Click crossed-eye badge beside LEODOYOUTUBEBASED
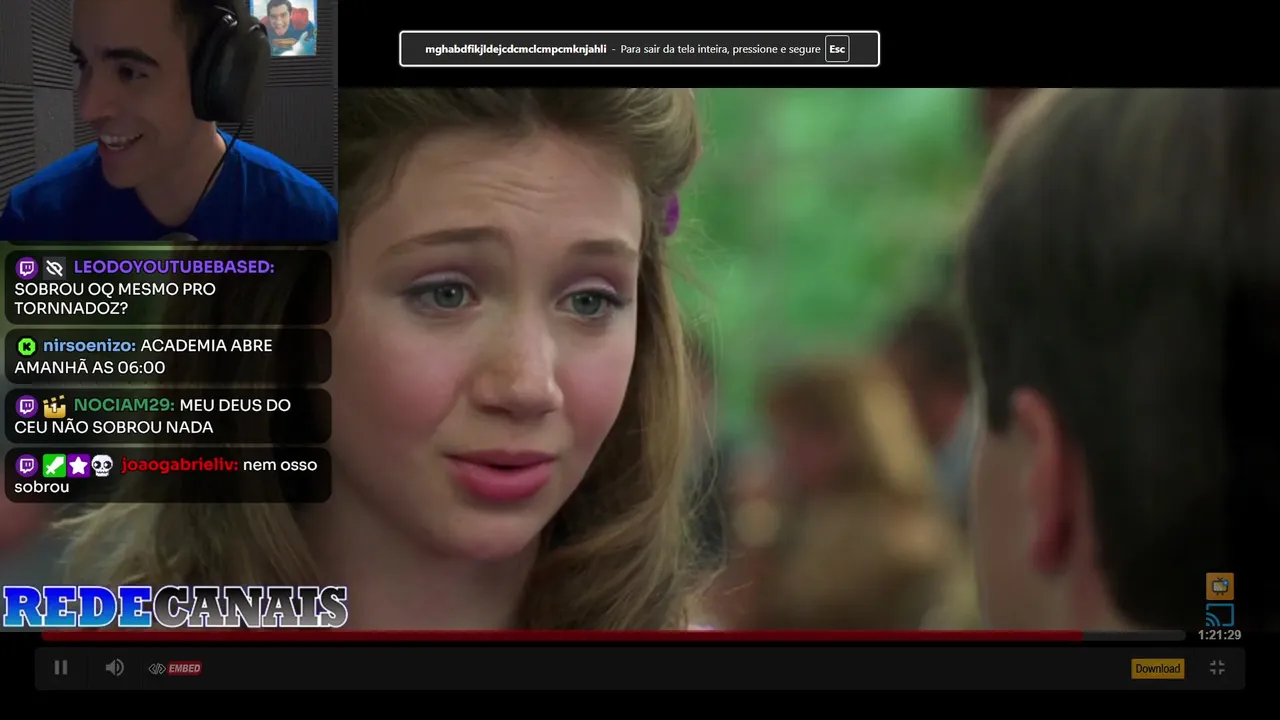Viewport: 1280px width, 720px height. pyautogui.click(x=54, y=267)
